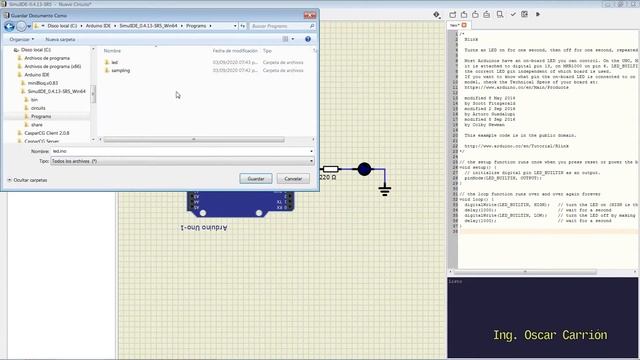Open the address bar previous locations dropdown
Viewport: 640px width, 360px height.
coord(235,26)
